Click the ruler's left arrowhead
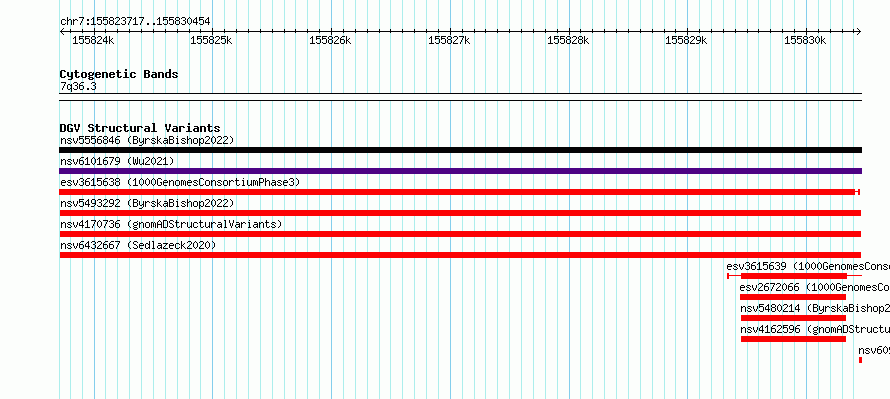Viewport: 890px width, 399px height. coord(62,32)
